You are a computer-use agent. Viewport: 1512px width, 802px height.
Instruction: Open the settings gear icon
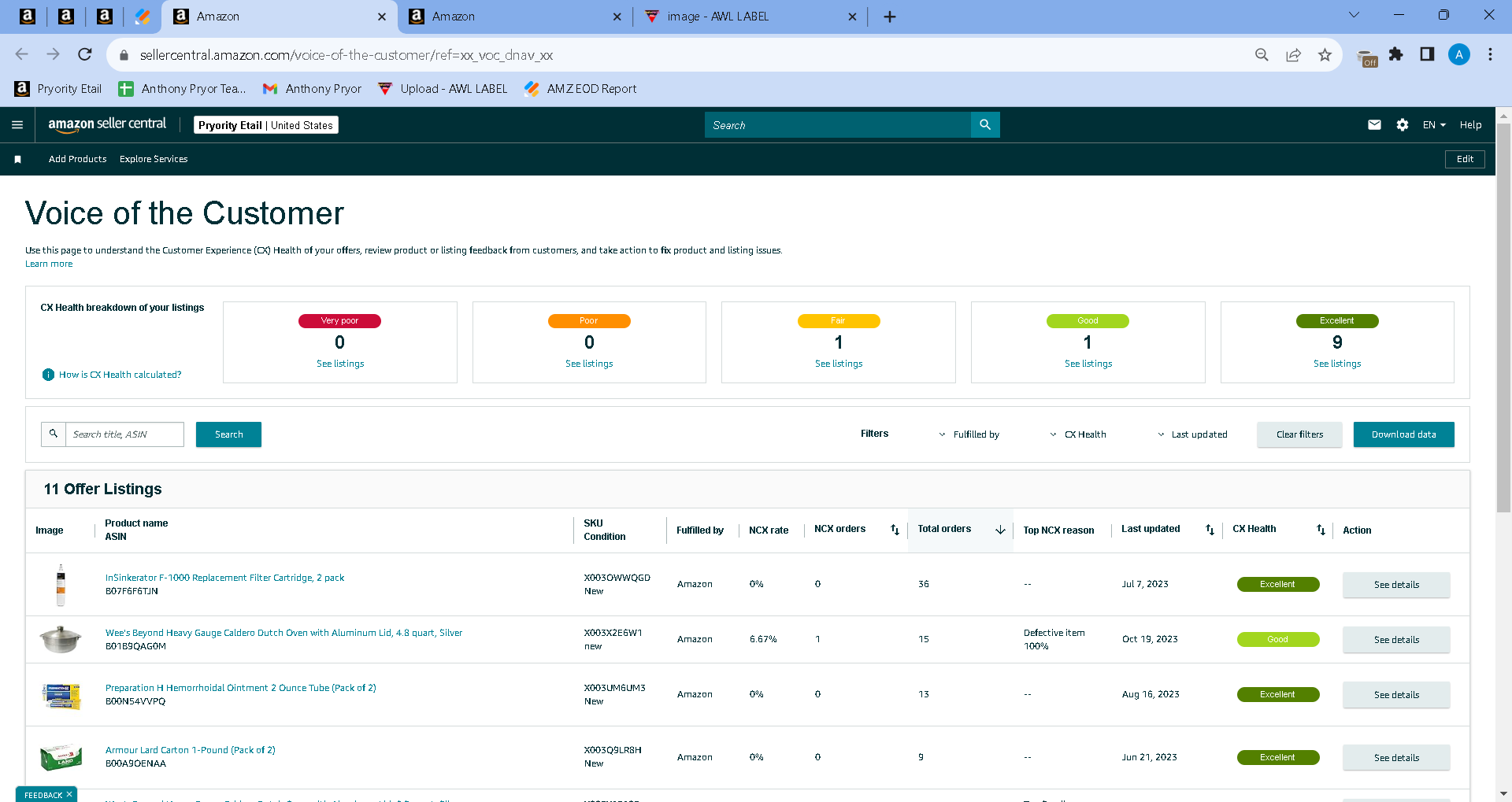point(1403,124)
